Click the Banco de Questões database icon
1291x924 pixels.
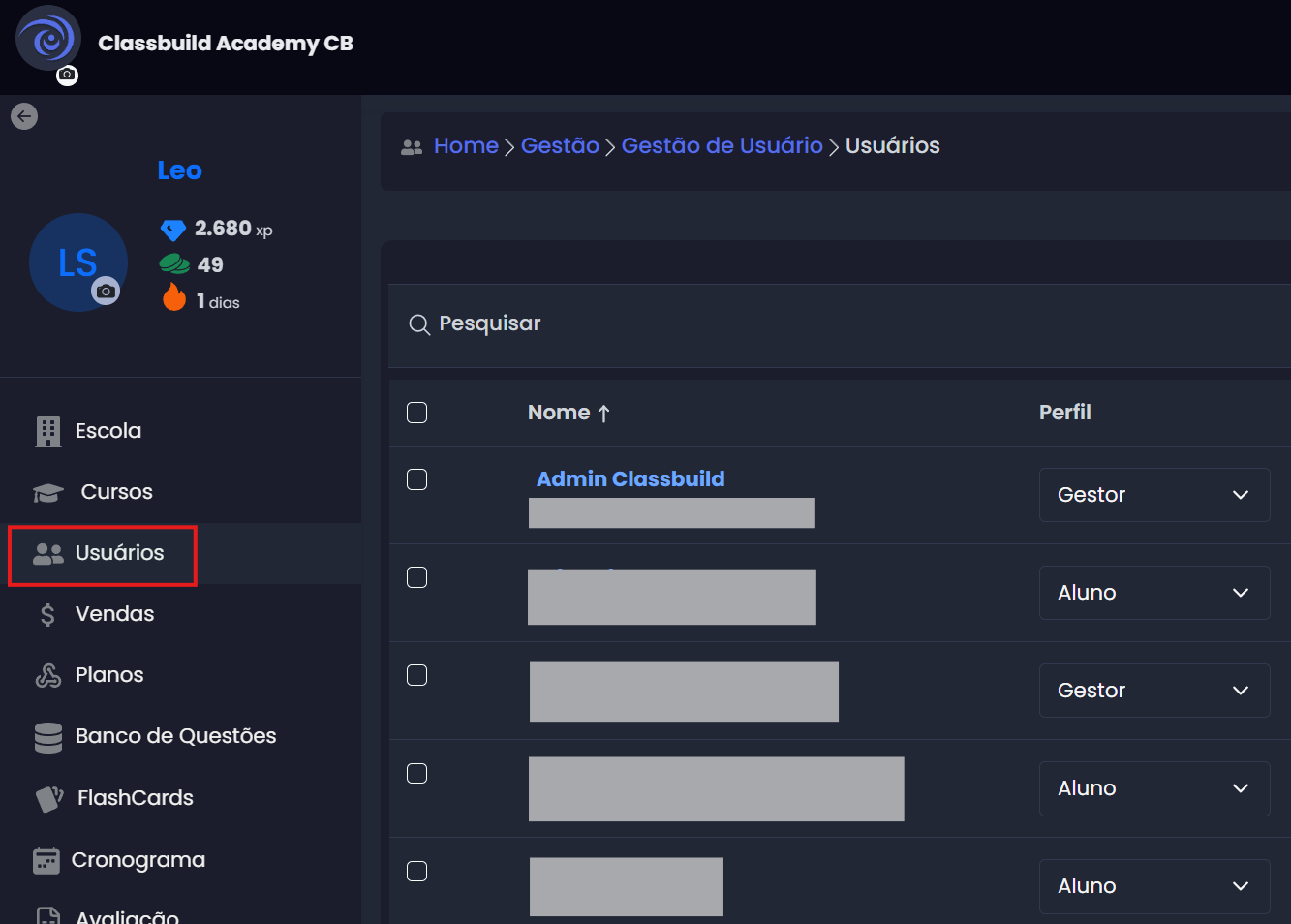[47, 737]
